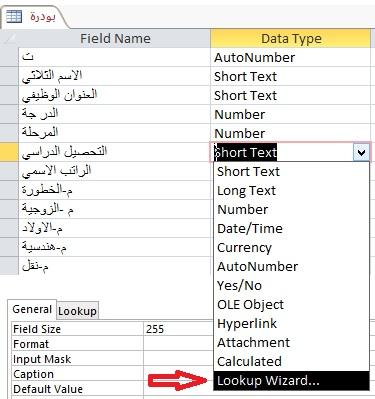Select the م -الزوجية field name cell
Viewport: 375px width, 399px height.
coord(115,209)
